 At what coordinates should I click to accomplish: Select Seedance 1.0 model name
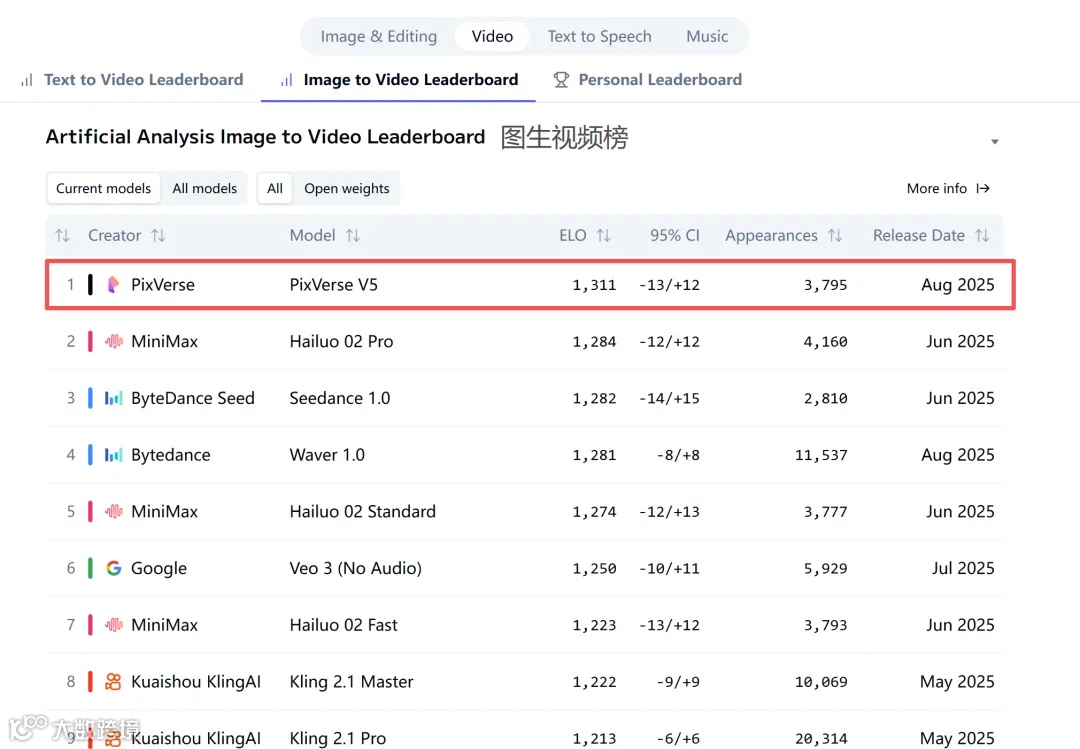(x=340, y=398)
